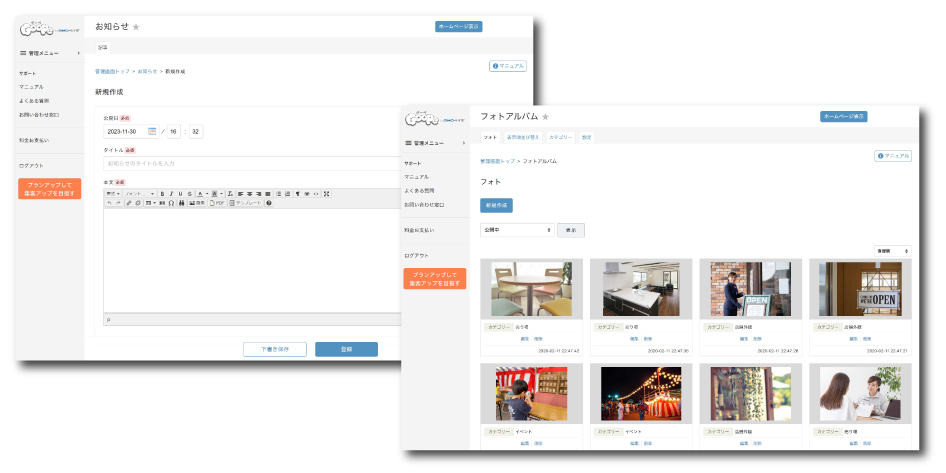946x473 pixels.
Task: Insert a horizontal line in editor
Action: pyautogui.click(x=162, y=203)
